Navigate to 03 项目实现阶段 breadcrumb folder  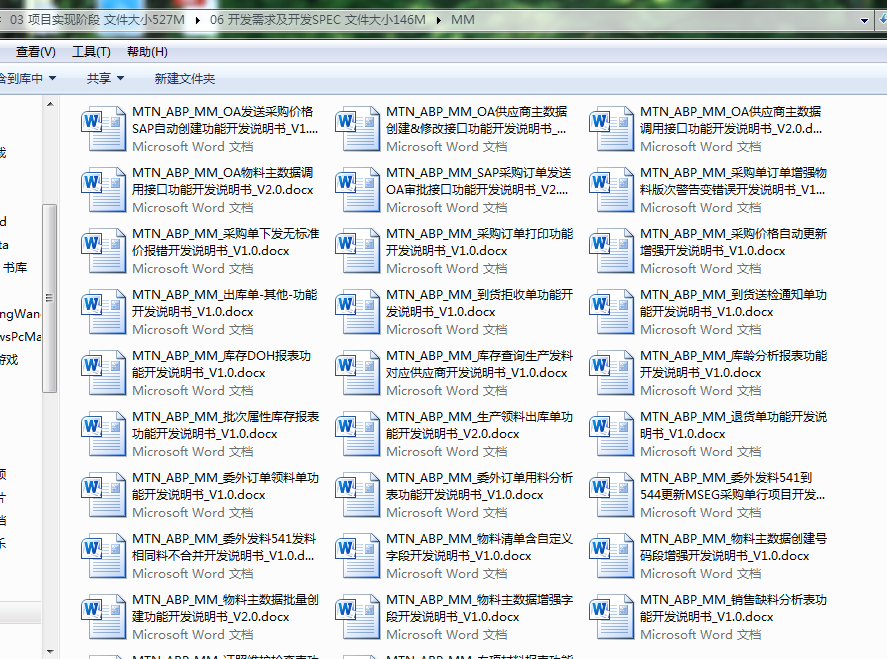click(x=97, y=20)
